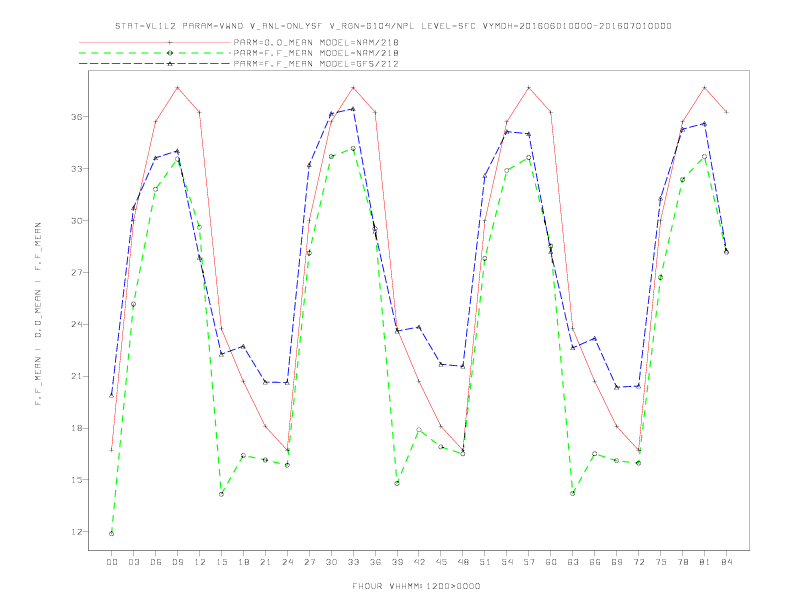The height and width of the screenshot is (612, 792).
Task: Click y-axis tick label 24
Action: point(76,324)
